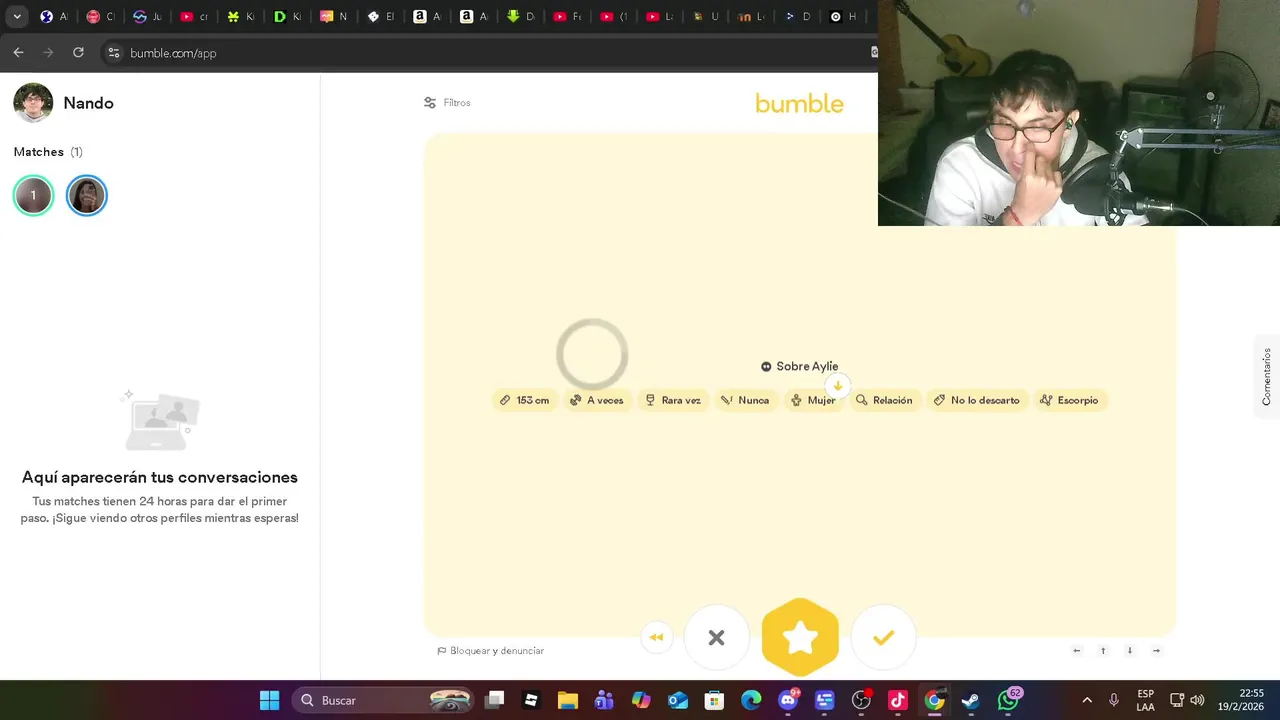Switch to the 'Ju' browser tab
This screenshot has width=1280, height=720.
(x=147, y=17)
